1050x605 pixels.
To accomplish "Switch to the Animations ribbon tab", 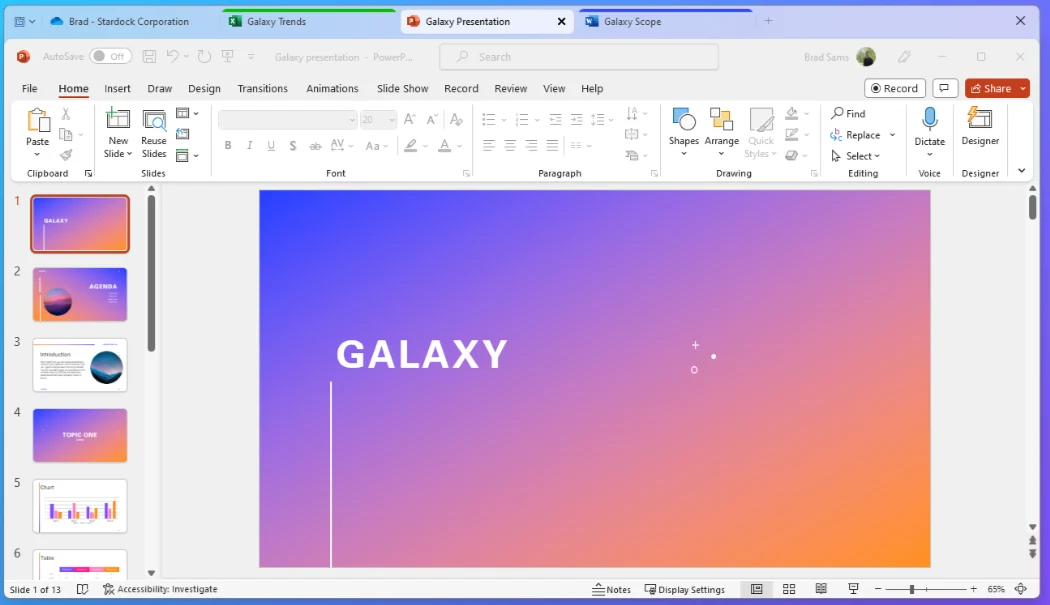I will 332,88.
